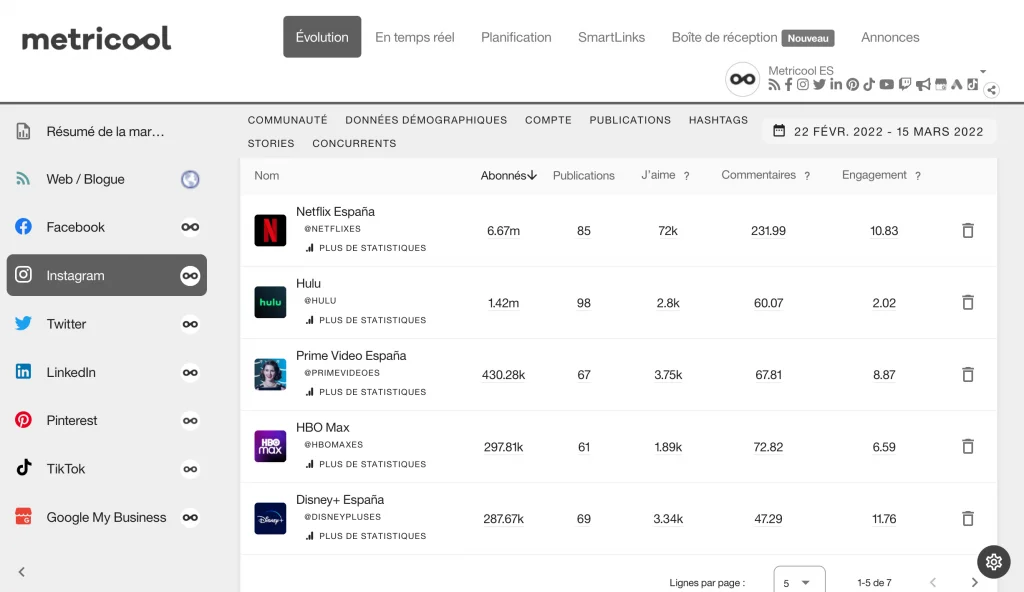
Task: Open the En temps réel tab
Action: click(415, 37)
